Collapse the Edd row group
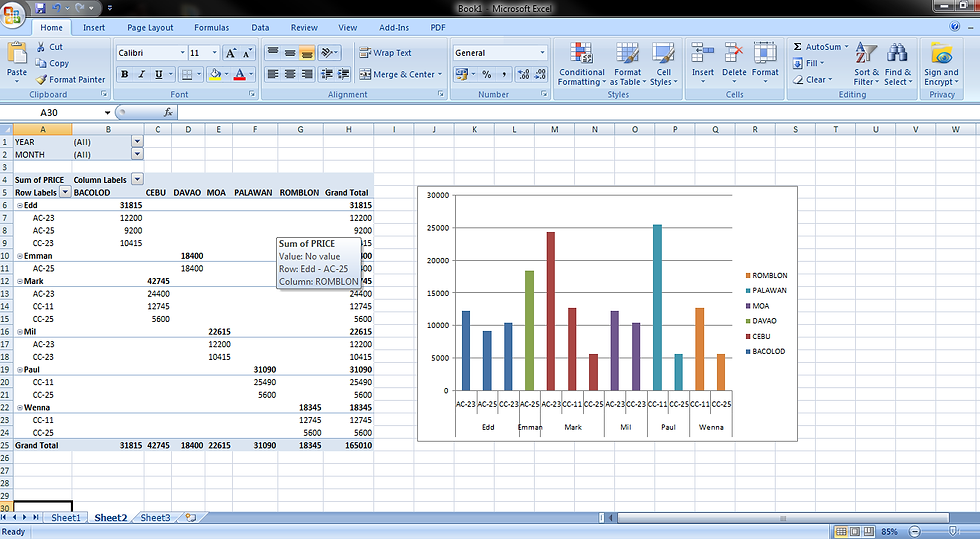 coord(19,205)
